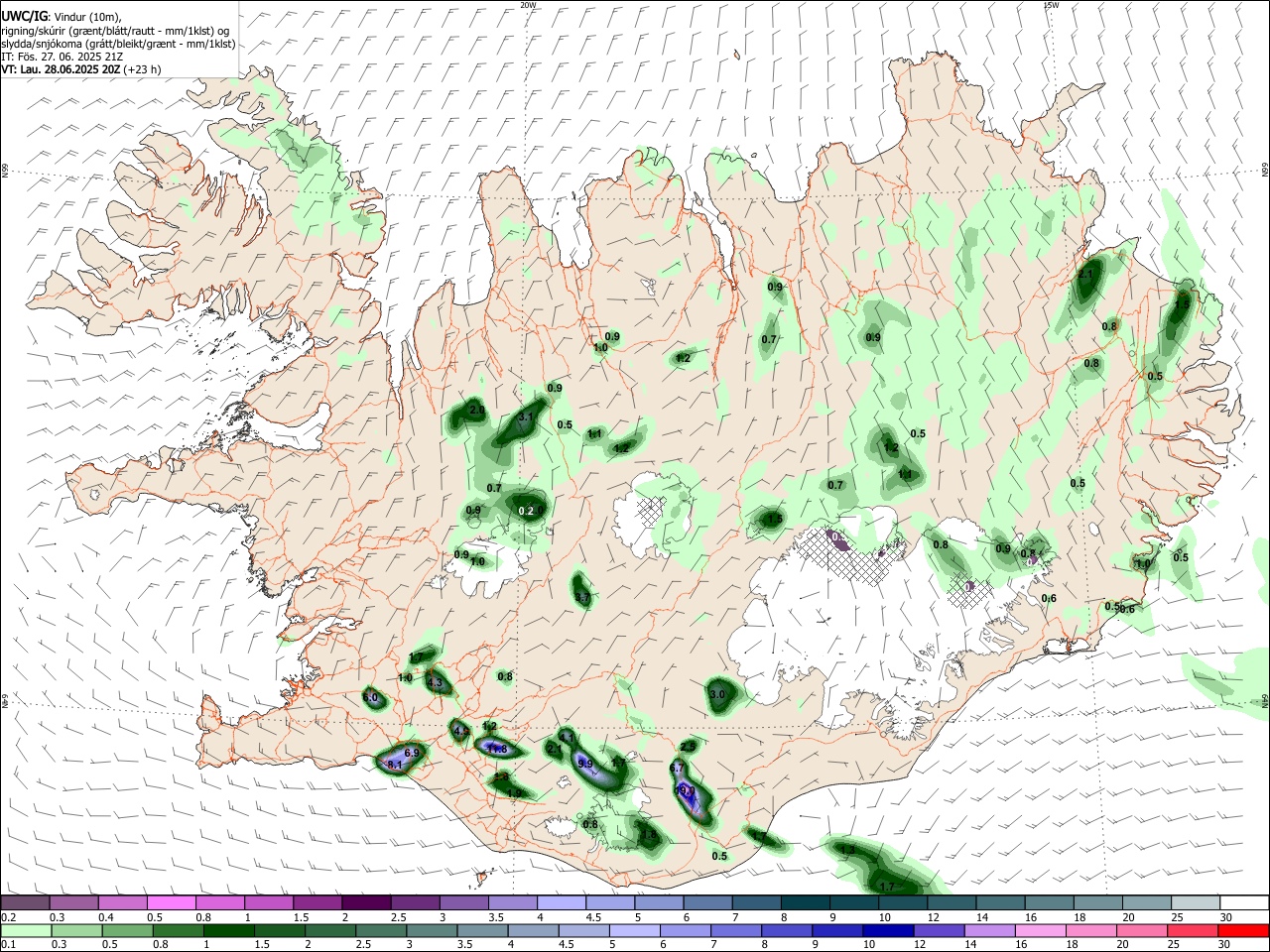Choose the violet 12–14 rain legend swatch

(940, 930)
